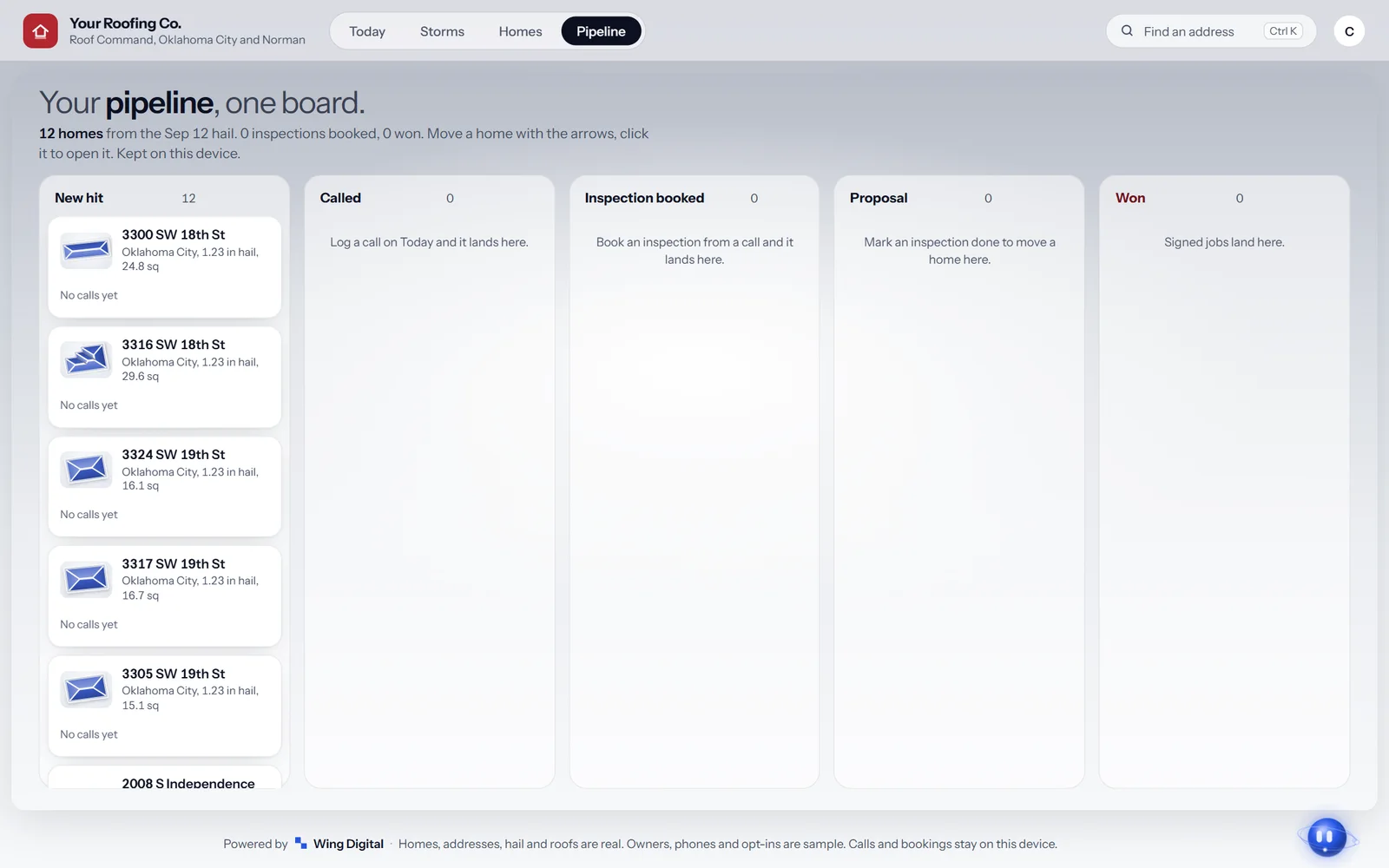The image size is (1389, 868).
Task: Click roof thumbnail for 3324 SW 19th St
Action: [86, 470]
